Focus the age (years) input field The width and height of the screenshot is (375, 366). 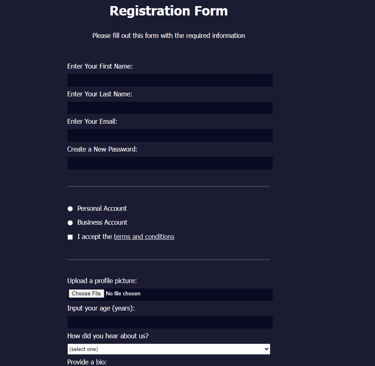point(170,322)
